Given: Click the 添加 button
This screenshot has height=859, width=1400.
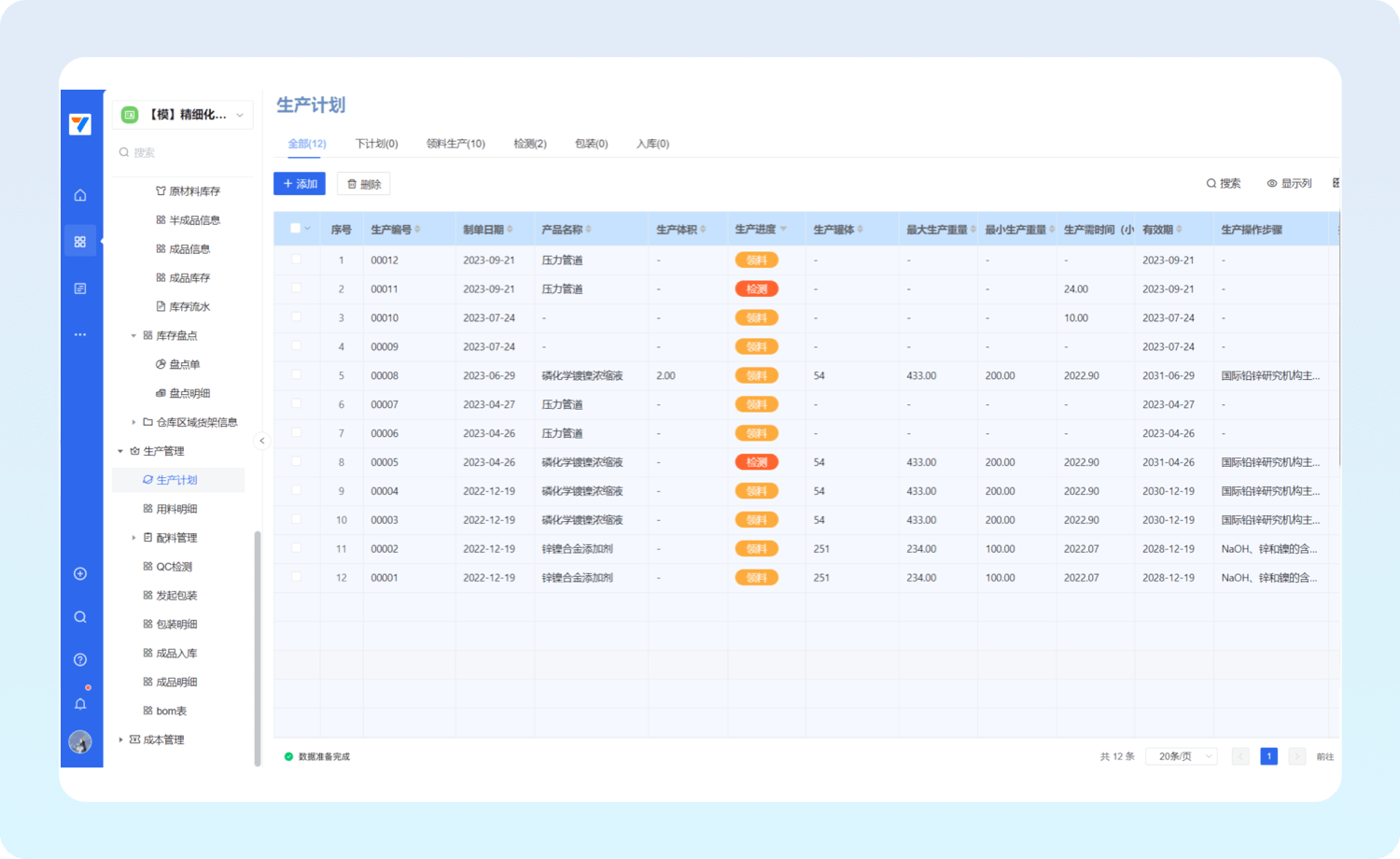Looking at the screenshot, I should point(300,184).
